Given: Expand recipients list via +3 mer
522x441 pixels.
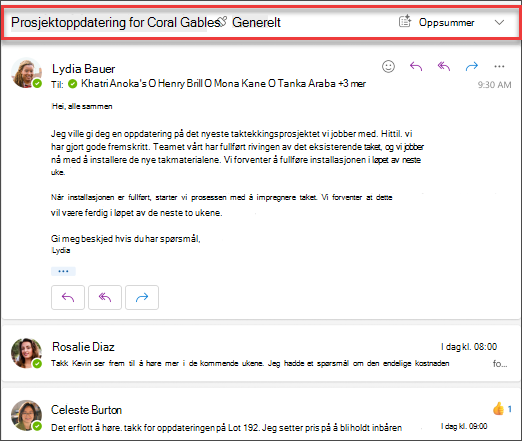Looking at the screenshot, I should (x=352, y=83).
